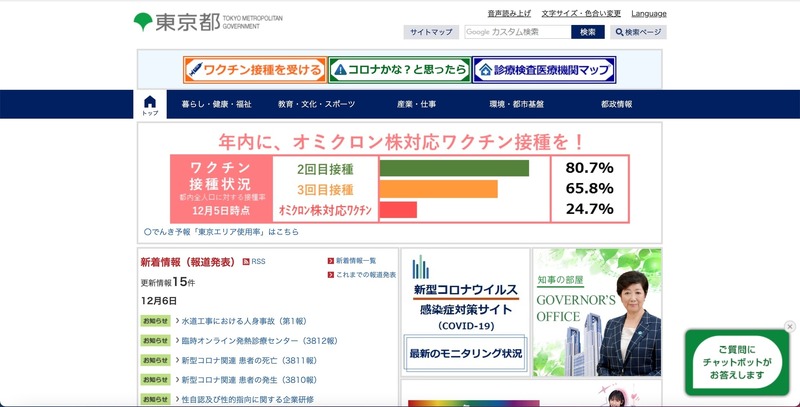This screenshot has height=407, width=800.
Task: Open the 環境・都市基盤 navigation item
Action: pyautogui.click(x=516, y=105)
